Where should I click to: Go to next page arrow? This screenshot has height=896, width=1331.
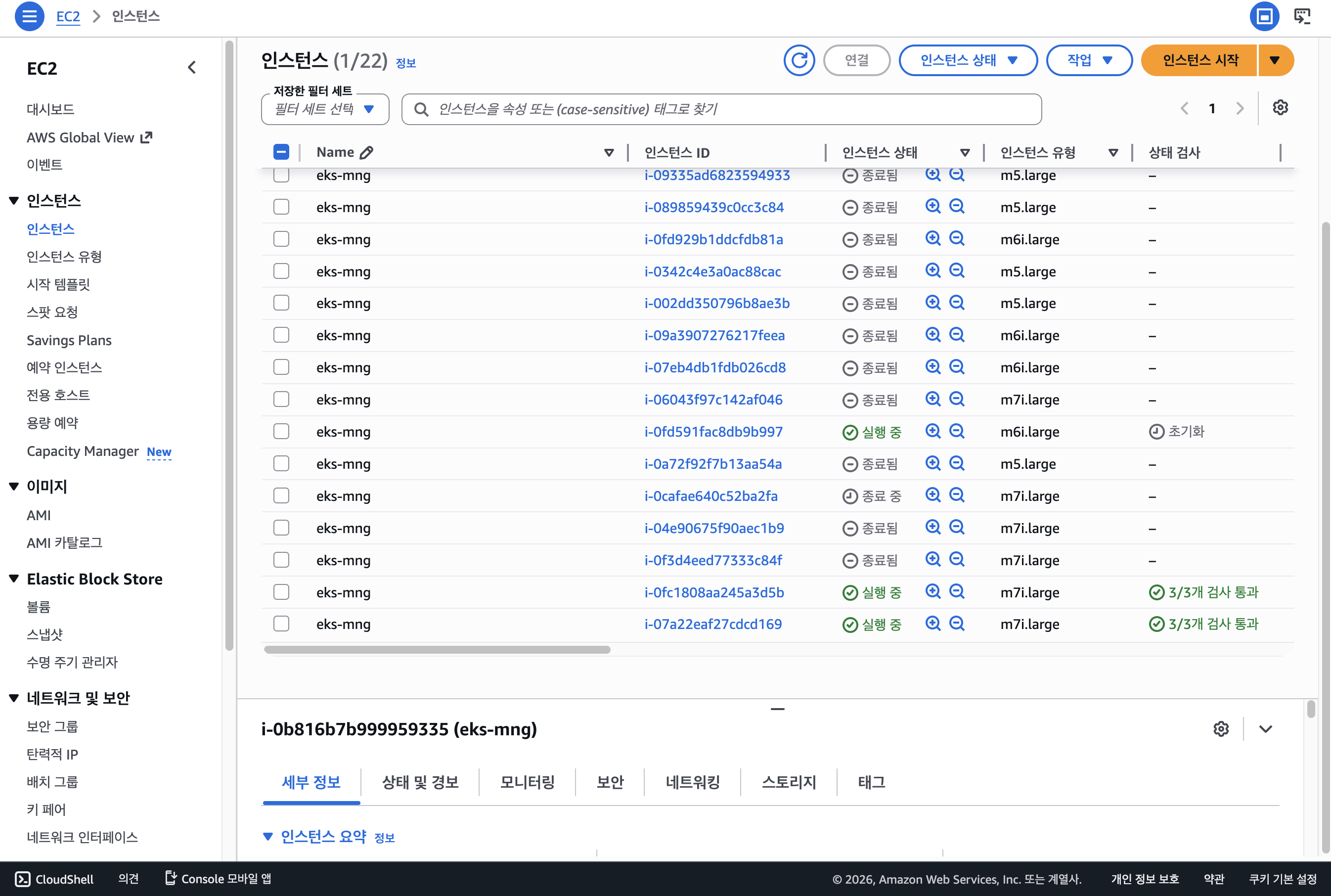1240,109
